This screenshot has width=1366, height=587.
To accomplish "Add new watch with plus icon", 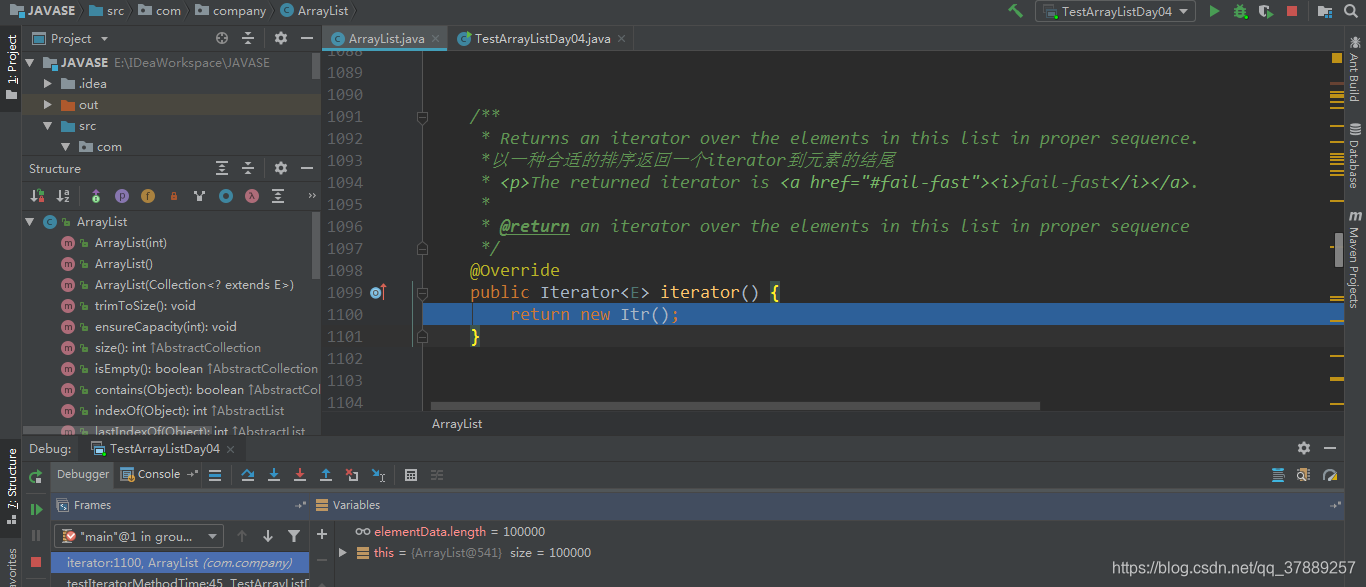I will [x=321, y=534].
